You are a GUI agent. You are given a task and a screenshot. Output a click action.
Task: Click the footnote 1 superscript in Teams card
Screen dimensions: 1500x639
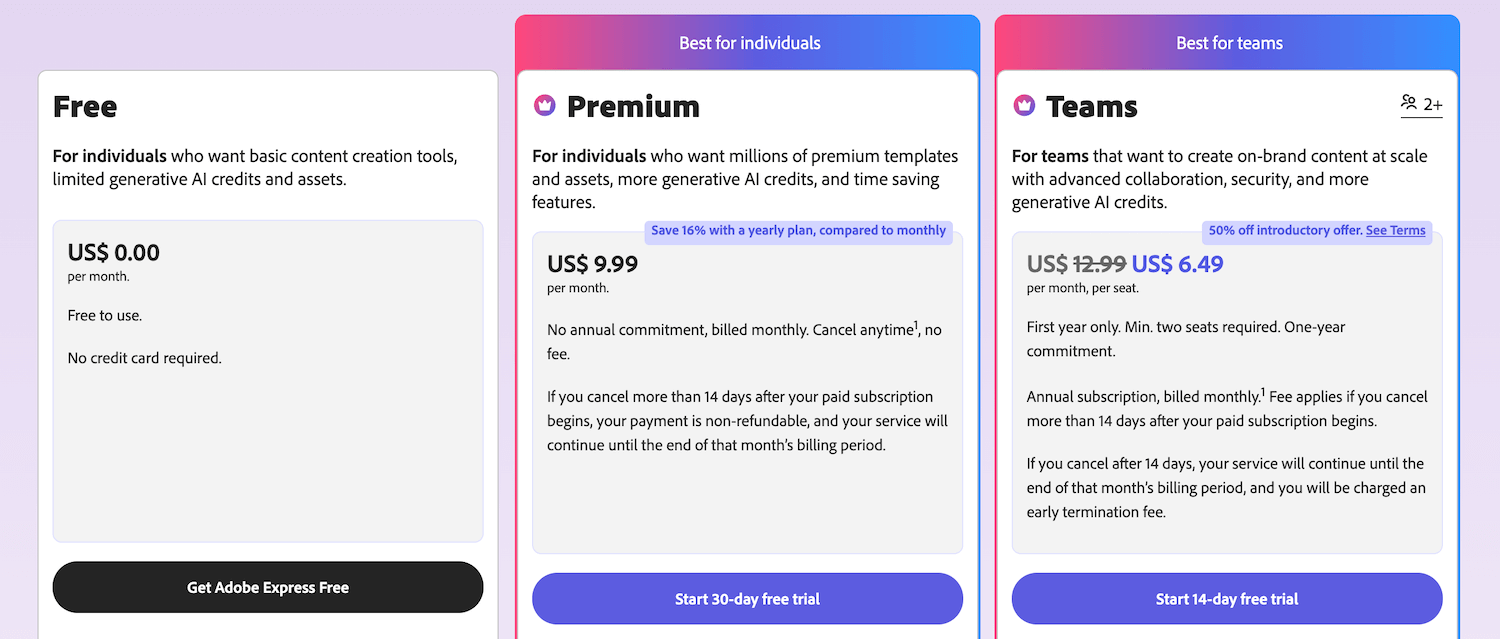click(x=1264, y=391)
